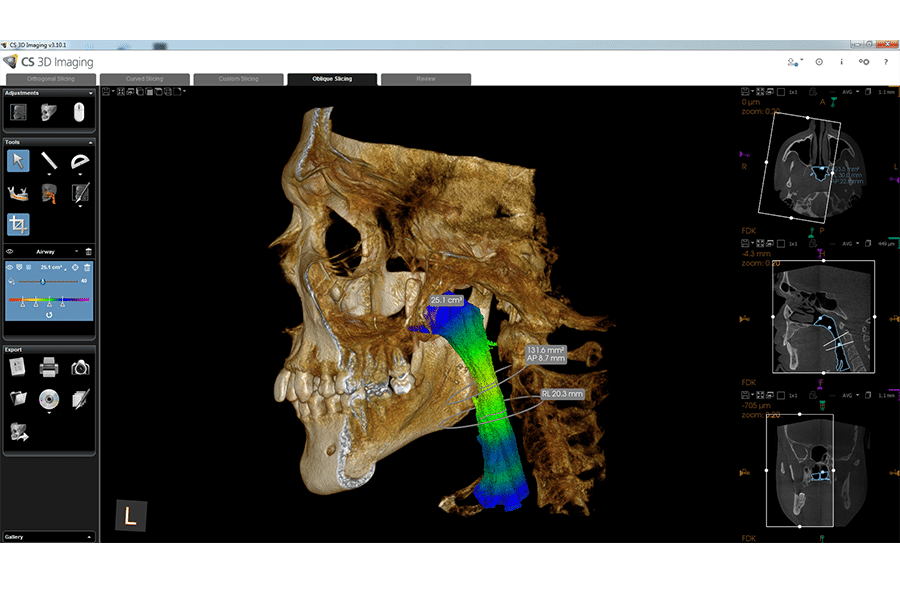This screenshot has width=900, height=600.
Task: Open slice image adjustment in Adjustments
Action: coord(18,112)
